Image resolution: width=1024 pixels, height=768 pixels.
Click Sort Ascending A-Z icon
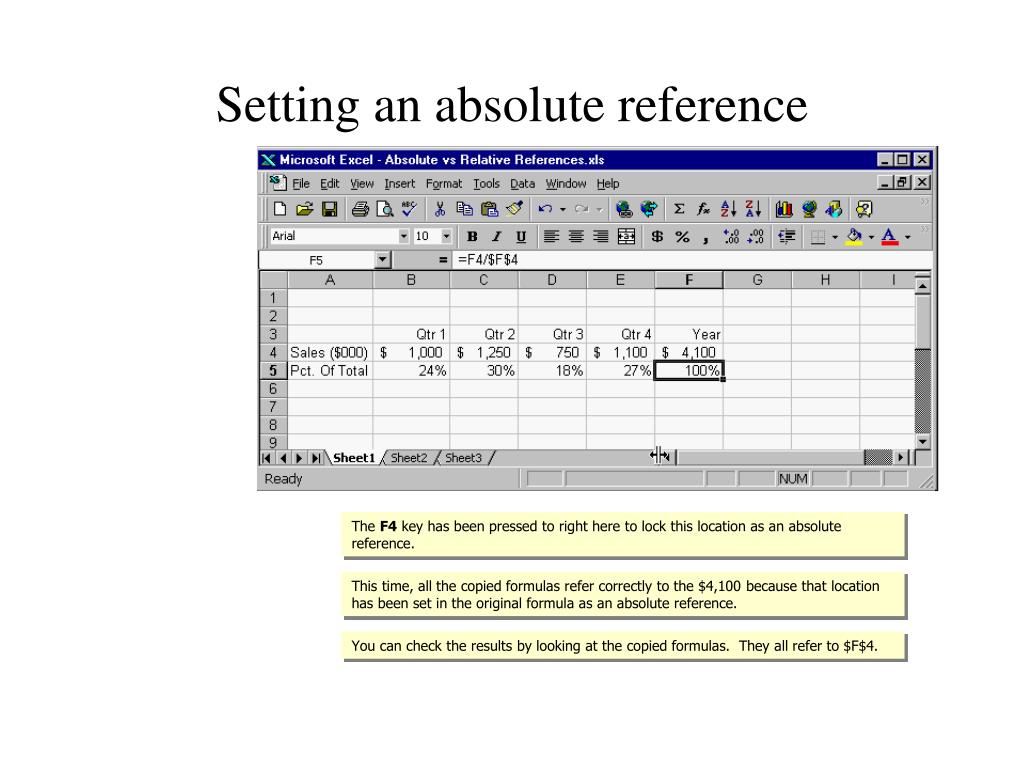728,209
